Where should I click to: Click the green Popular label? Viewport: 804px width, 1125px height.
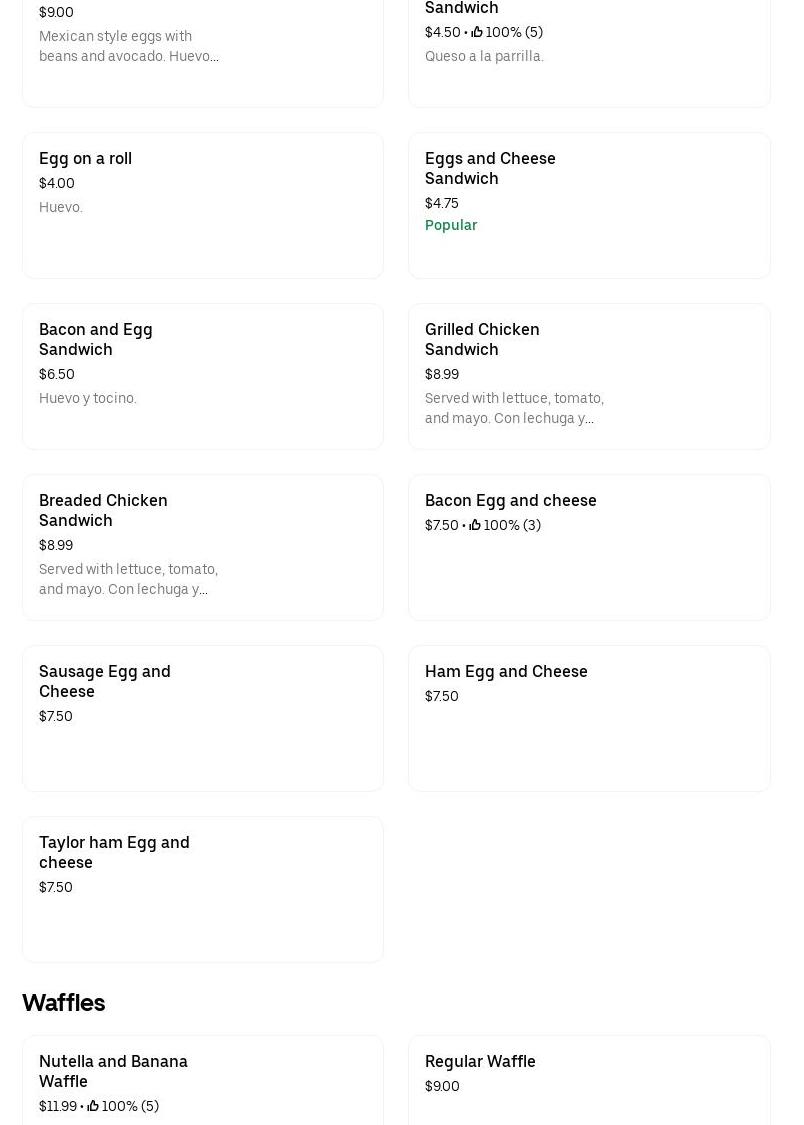451,225
